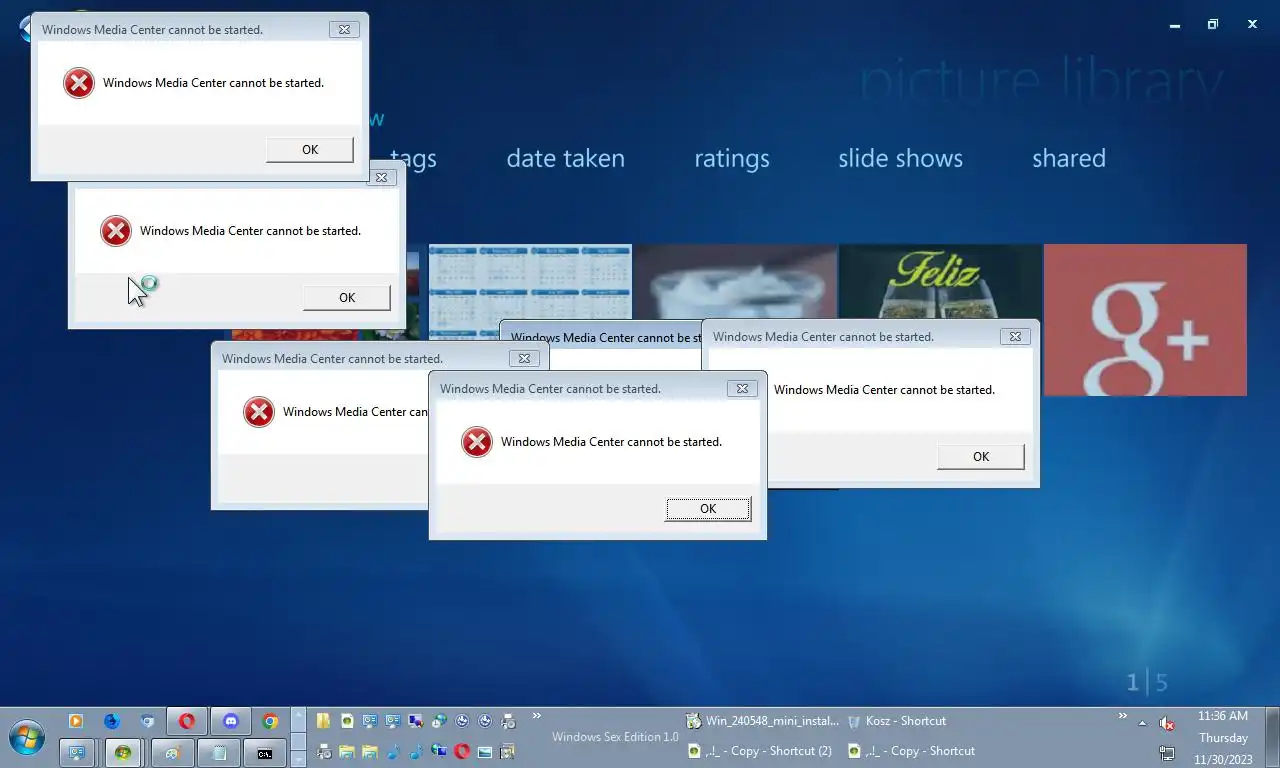
Task: Click the muted volume tray icon
Action: [x=1166, y=723]
